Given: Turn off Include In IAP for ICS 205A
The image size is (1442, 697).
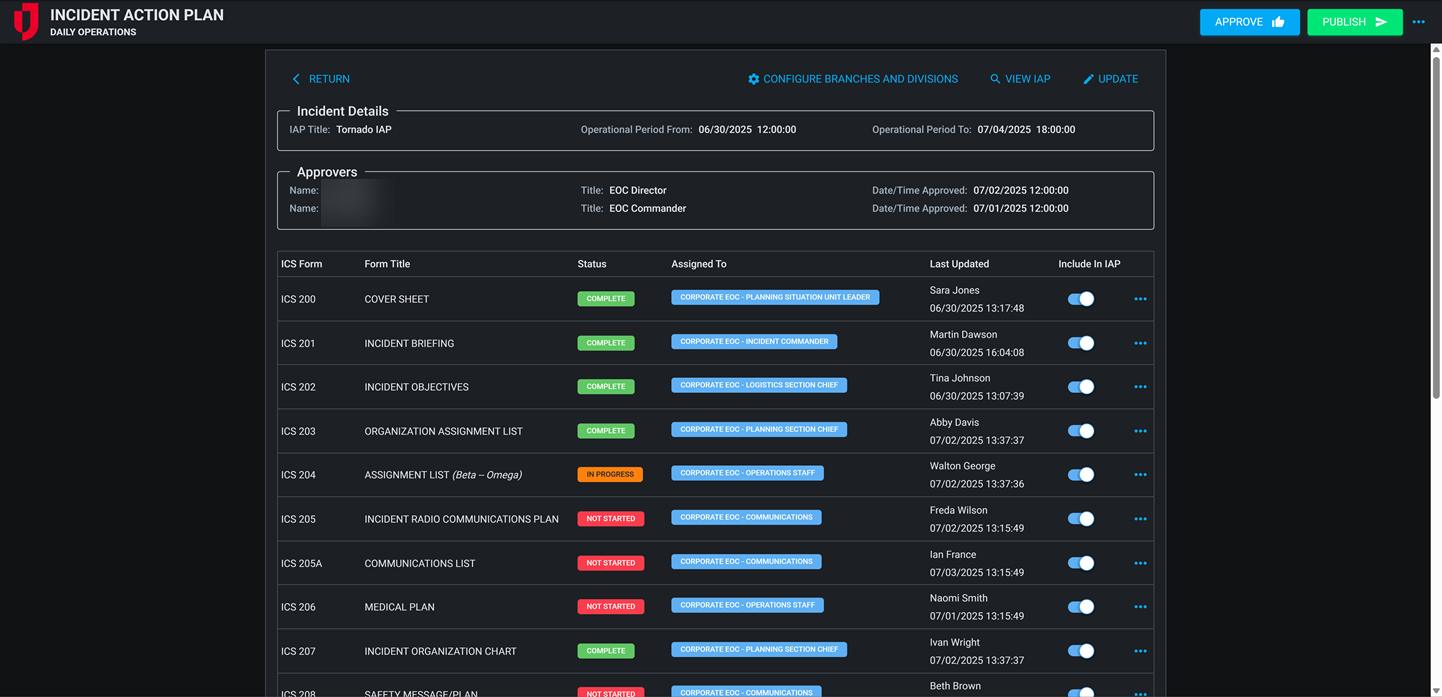Looking at the screenshot, I should click(x=1081, y=562).
